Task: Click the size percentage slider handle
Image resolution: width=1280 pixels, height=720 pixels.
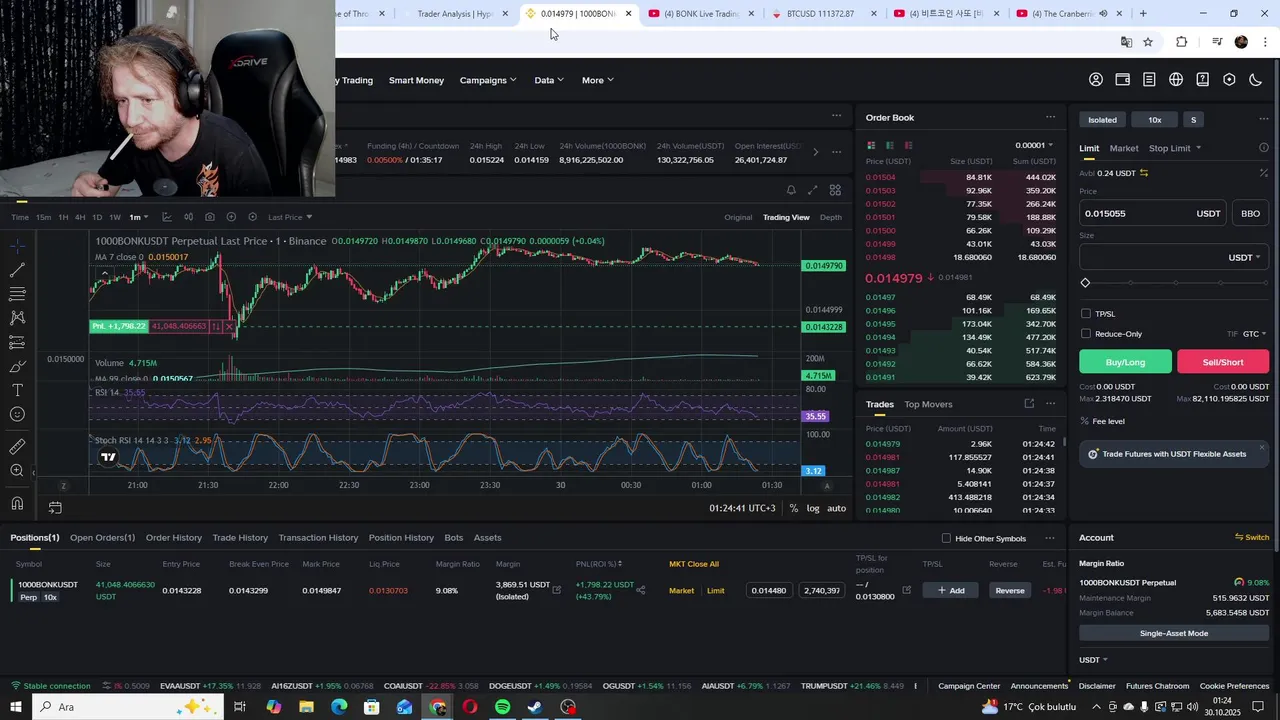Action: coord(1085,283)
